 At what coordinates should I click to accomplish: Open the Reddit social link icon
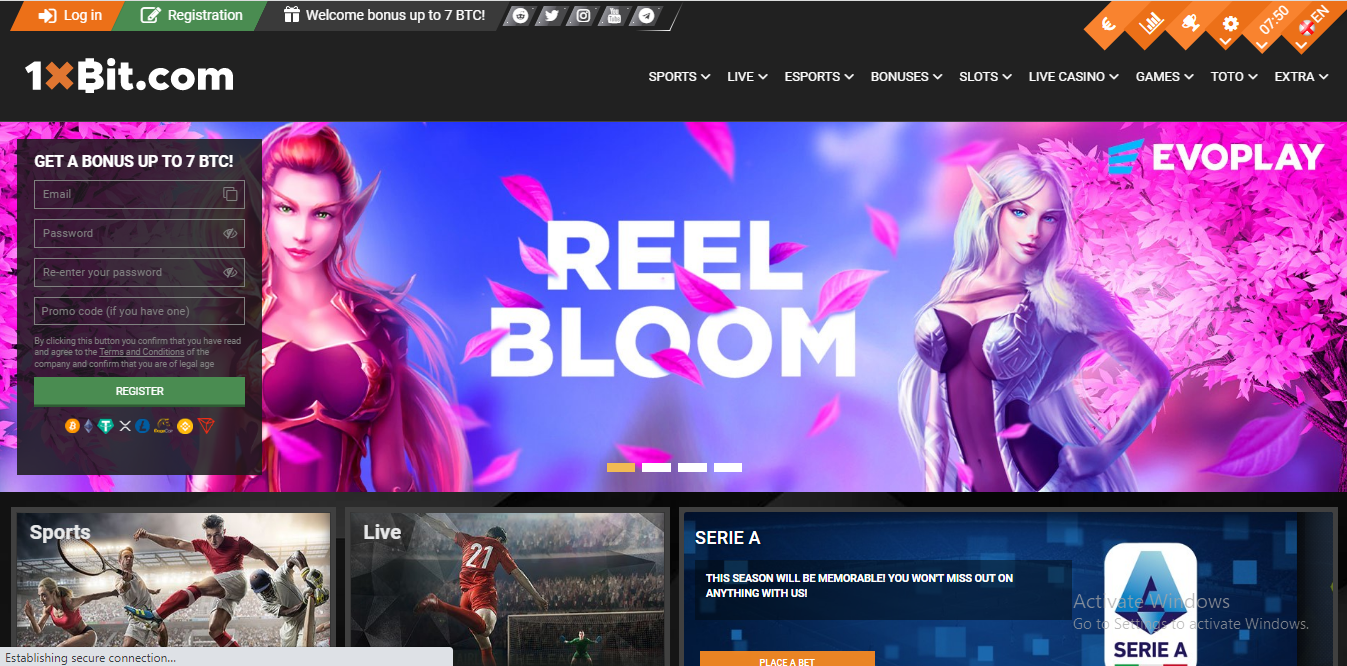coord(520,16)
